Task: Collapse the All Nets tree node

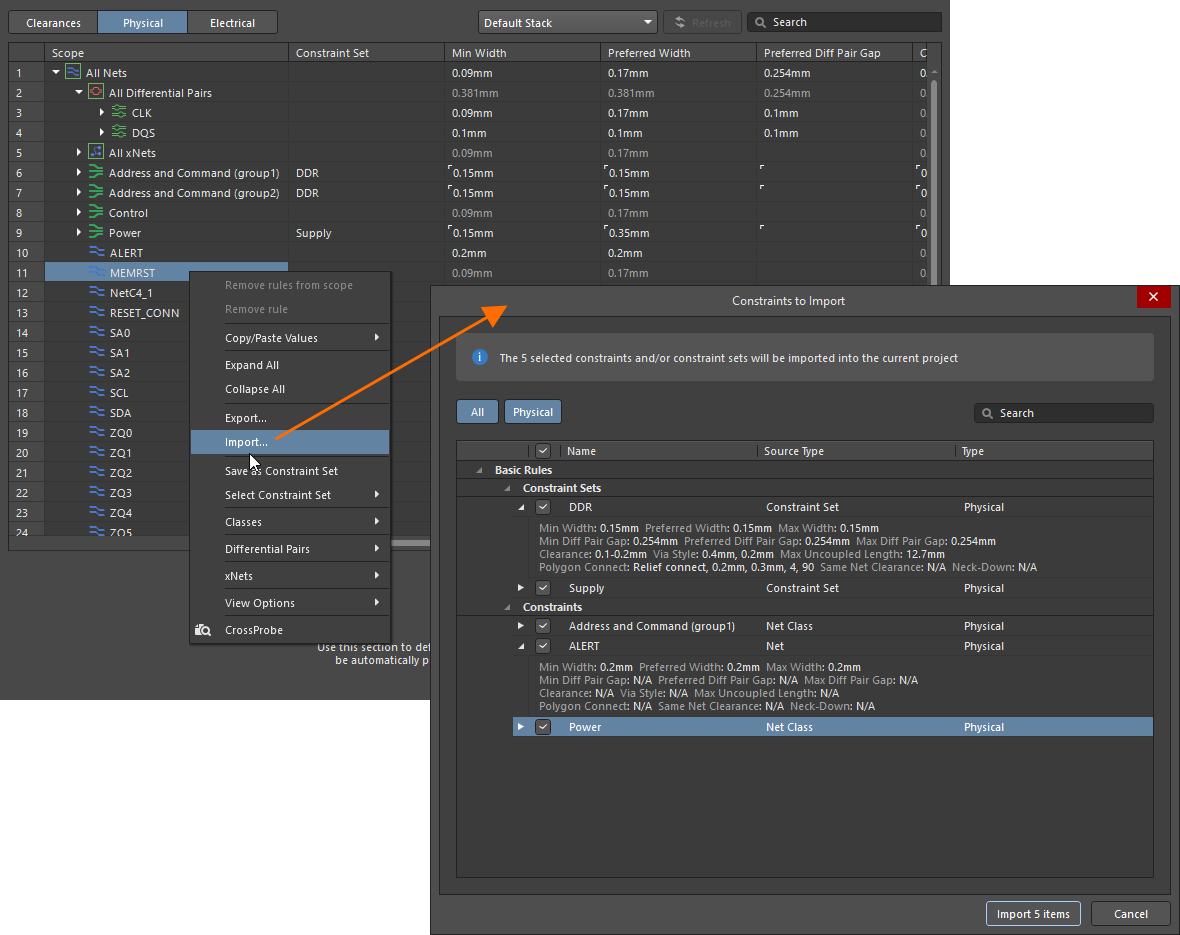Action: coord(56,72)
